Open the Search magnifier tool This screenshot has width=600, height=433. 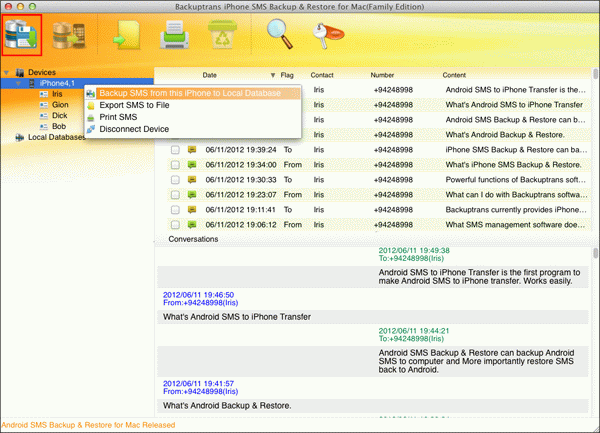pyautogui.click(x=280, y=34)
